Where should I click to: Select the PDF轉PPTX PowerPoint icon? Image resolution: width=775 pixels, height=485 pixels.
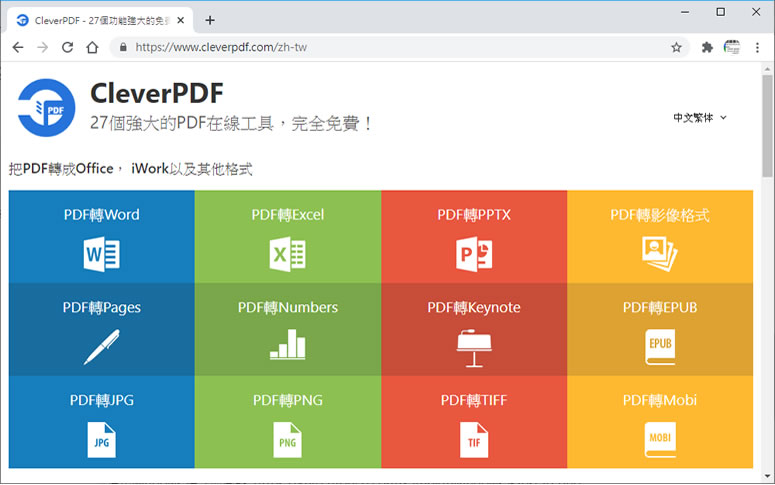(x=474, y=255)
